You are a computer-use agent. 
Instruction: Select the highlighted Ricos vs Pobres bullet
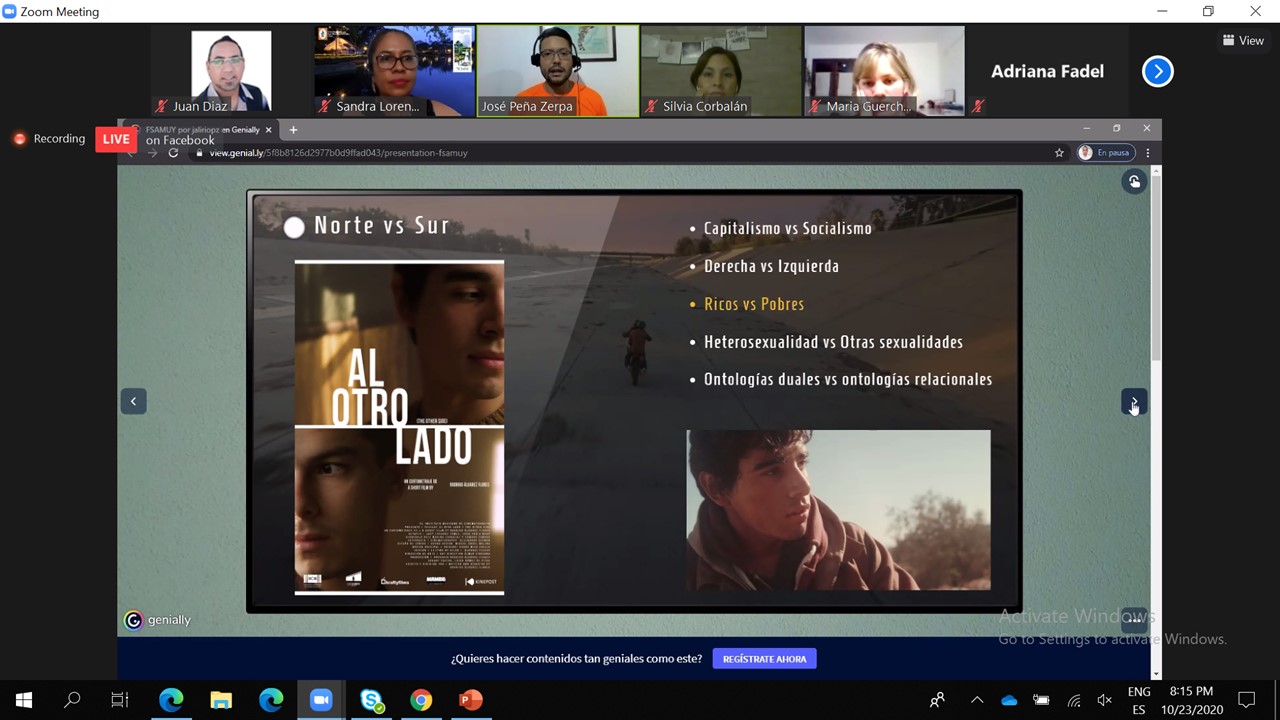(x=753, y=304)
